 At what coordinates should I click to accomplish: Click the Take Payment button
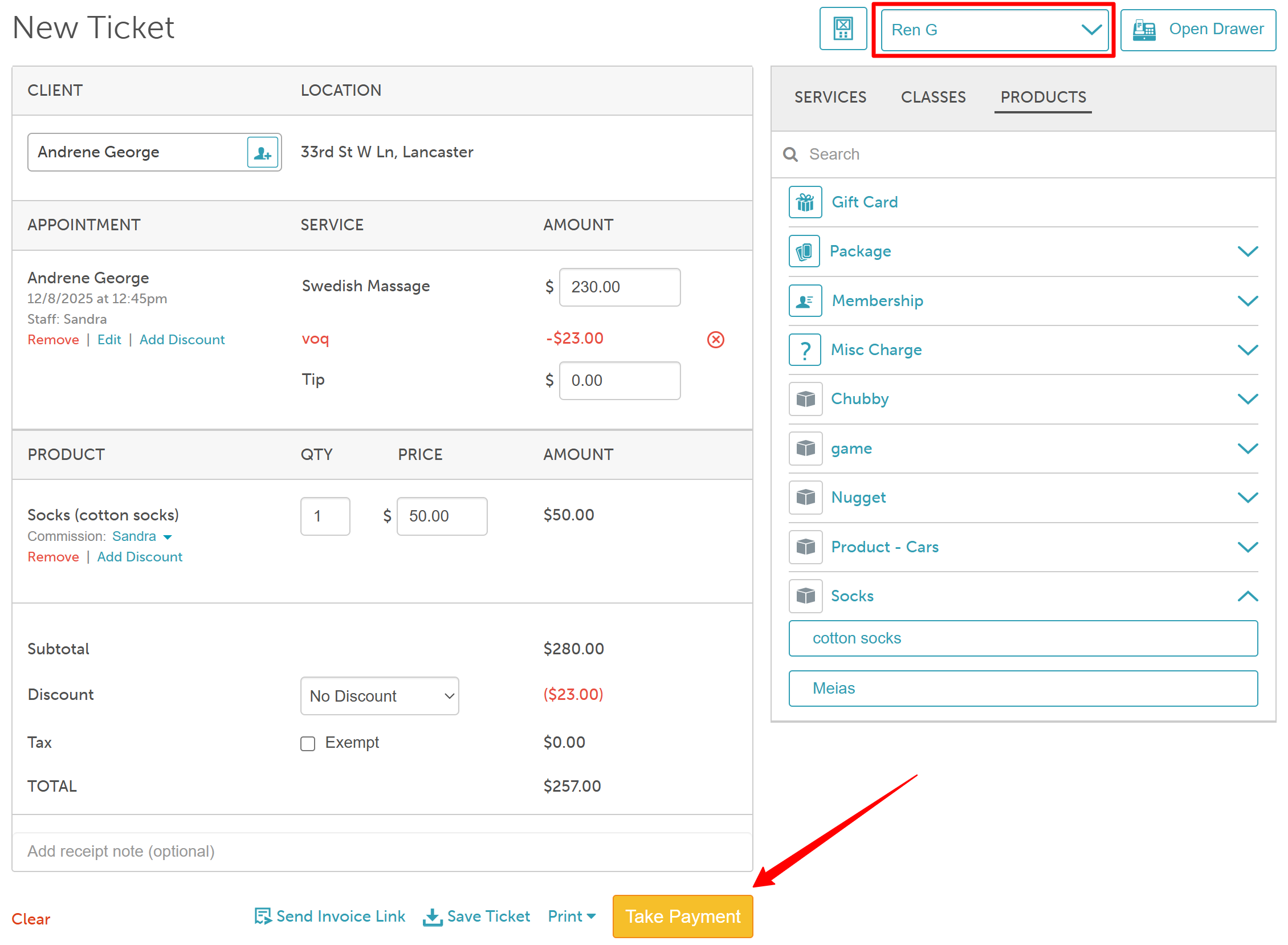(682, 917)
